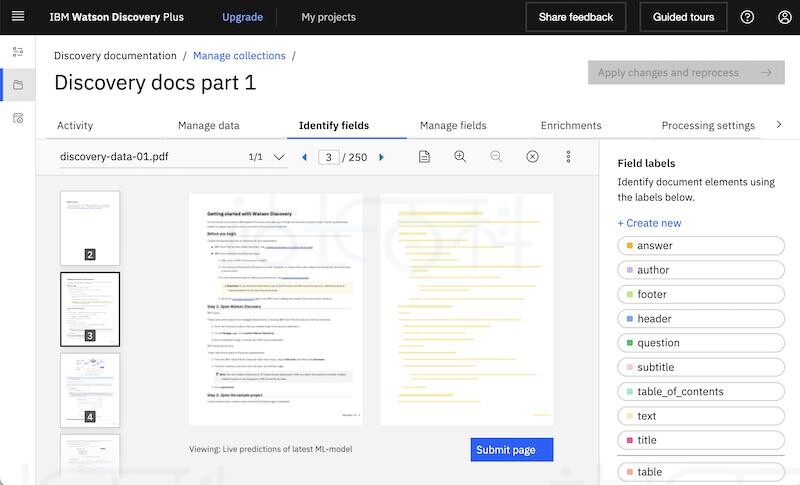Zoom in on the document
The height and width of the screenshot is (485, 800).
[460, 157]
